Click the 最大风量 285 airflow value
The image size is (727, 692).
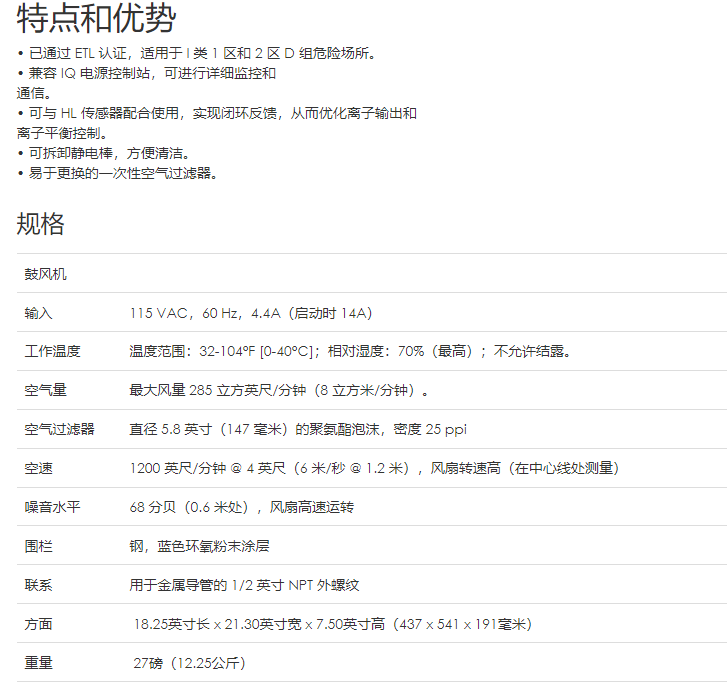coord(282,391)
